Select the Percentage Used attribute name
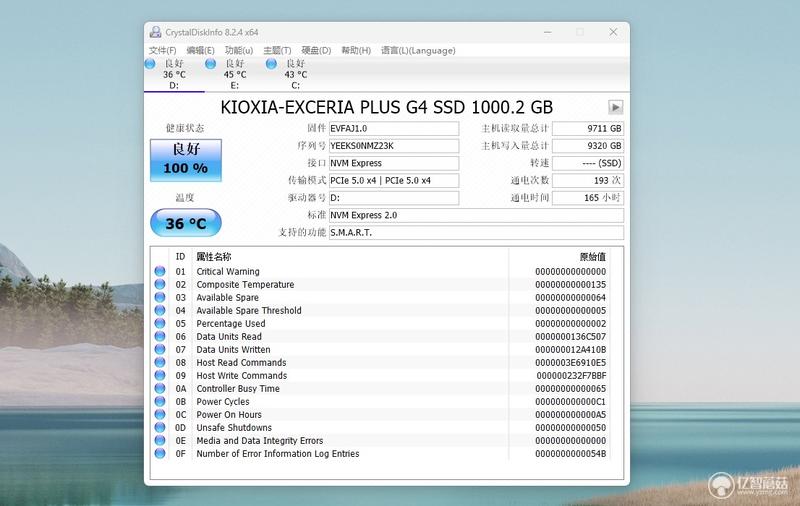This screenshot has height=506, width=800. (x=231, y=323)
